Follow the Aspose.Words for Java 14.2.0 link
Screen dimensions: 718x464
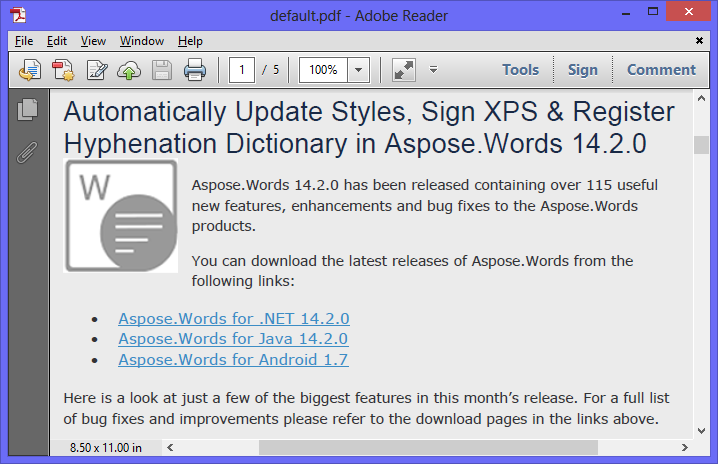[233, 338]
